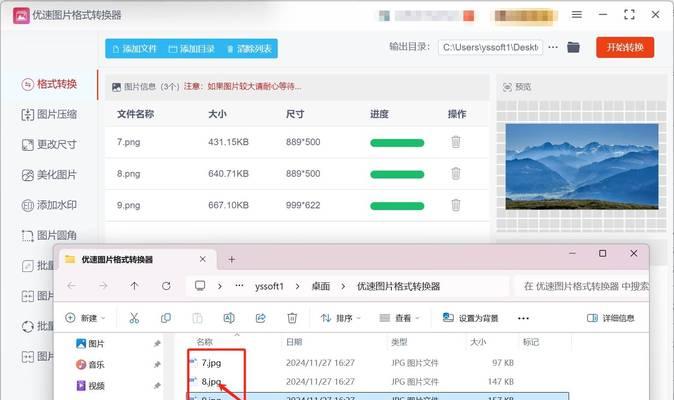Click the 8.png file name

pyautogui.click(x=129, y=174)
